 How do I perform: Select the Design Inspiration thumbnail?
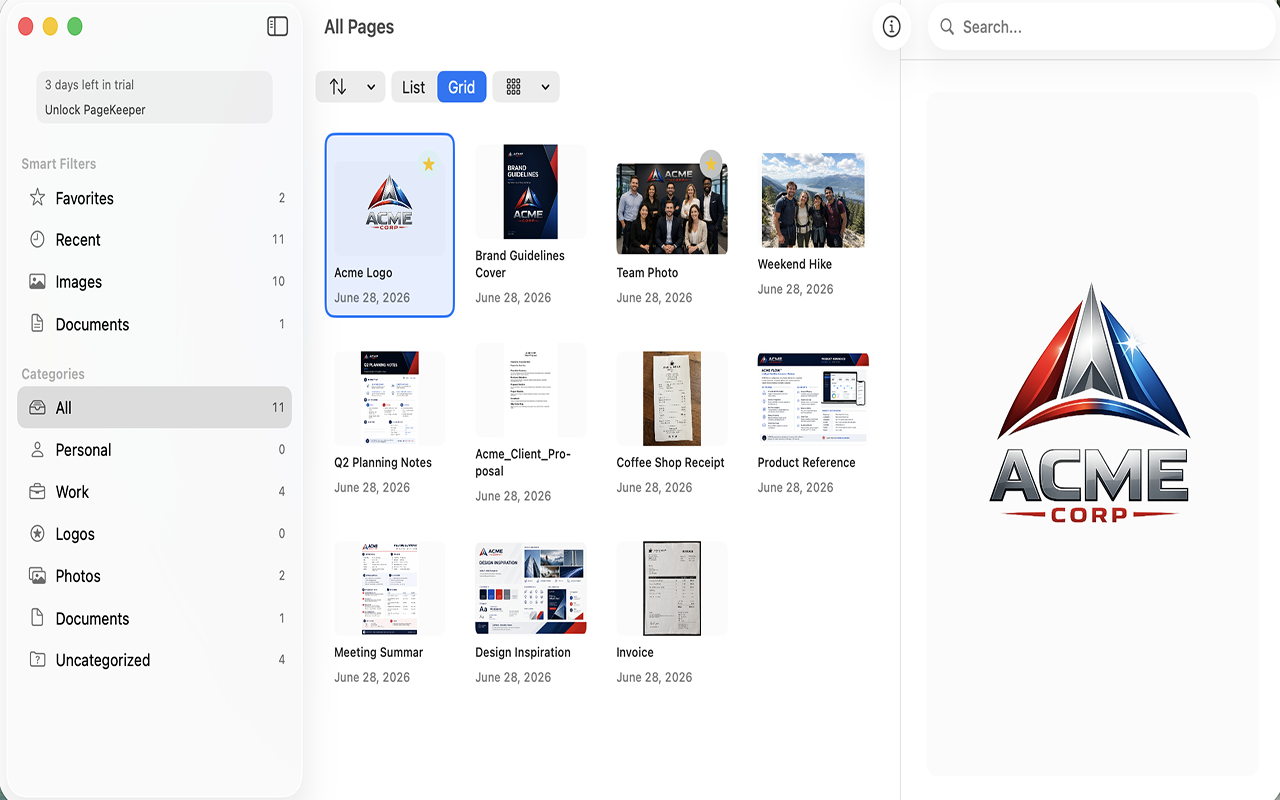pyautogui.click(x=531, y=589)
